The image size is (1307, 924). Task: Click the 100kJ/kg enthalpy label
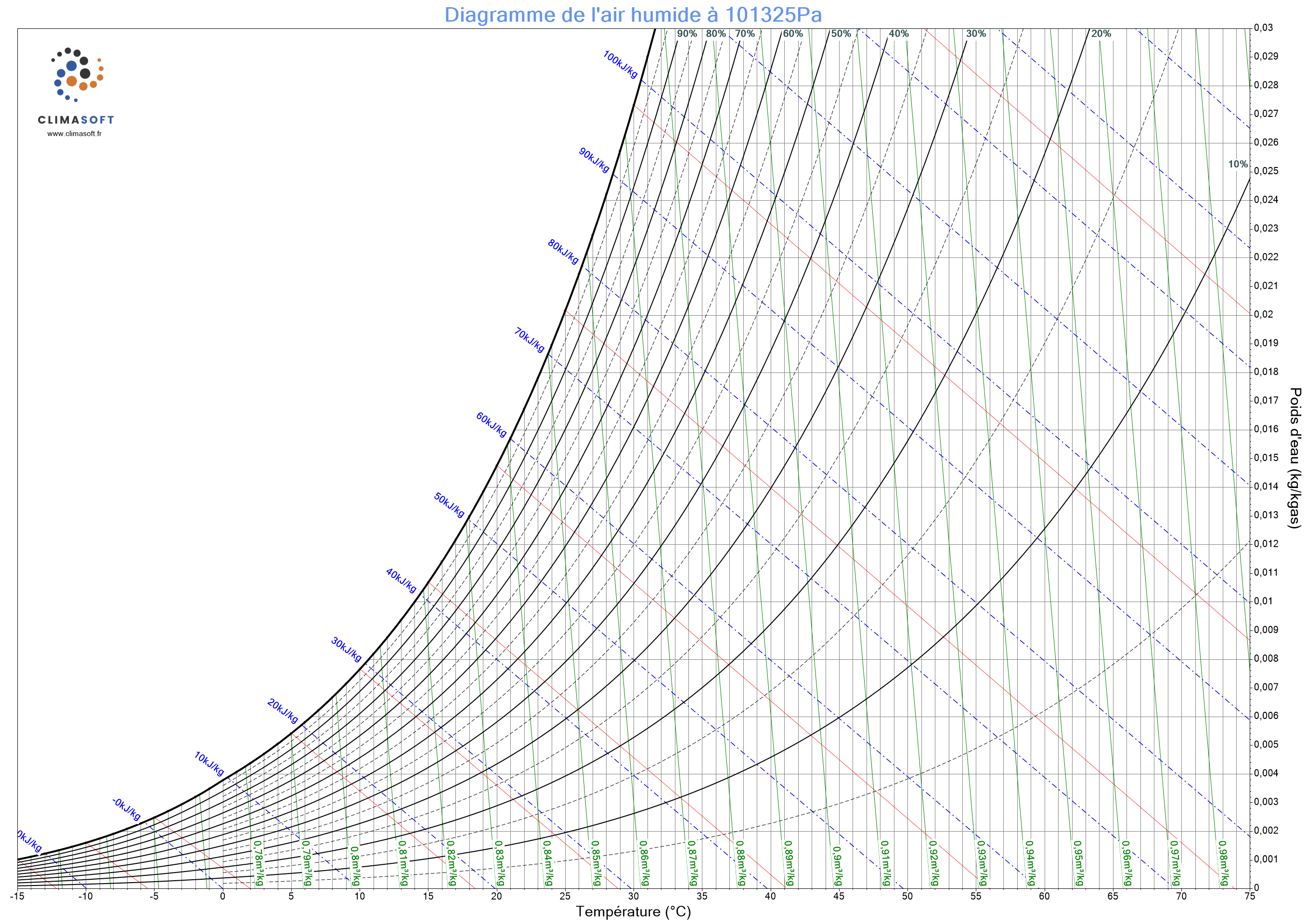(621, 65)
